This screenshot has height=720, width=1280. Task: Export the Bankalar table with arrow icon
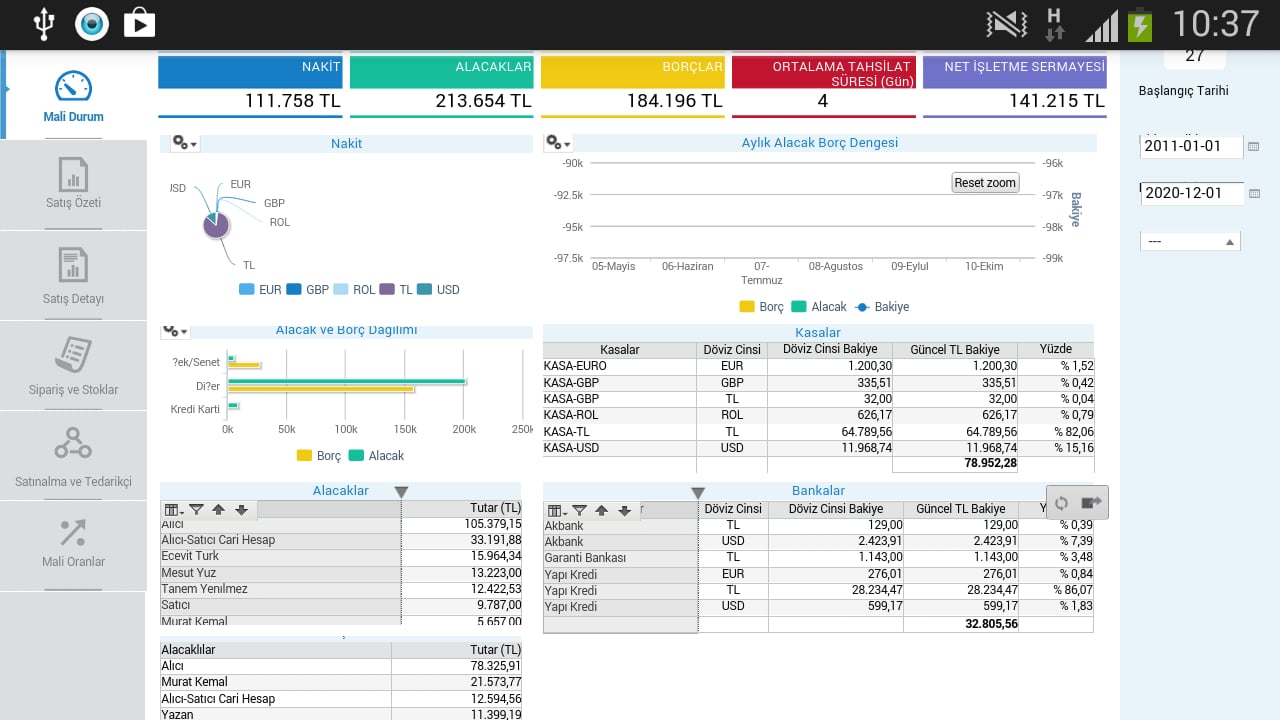1092,503
